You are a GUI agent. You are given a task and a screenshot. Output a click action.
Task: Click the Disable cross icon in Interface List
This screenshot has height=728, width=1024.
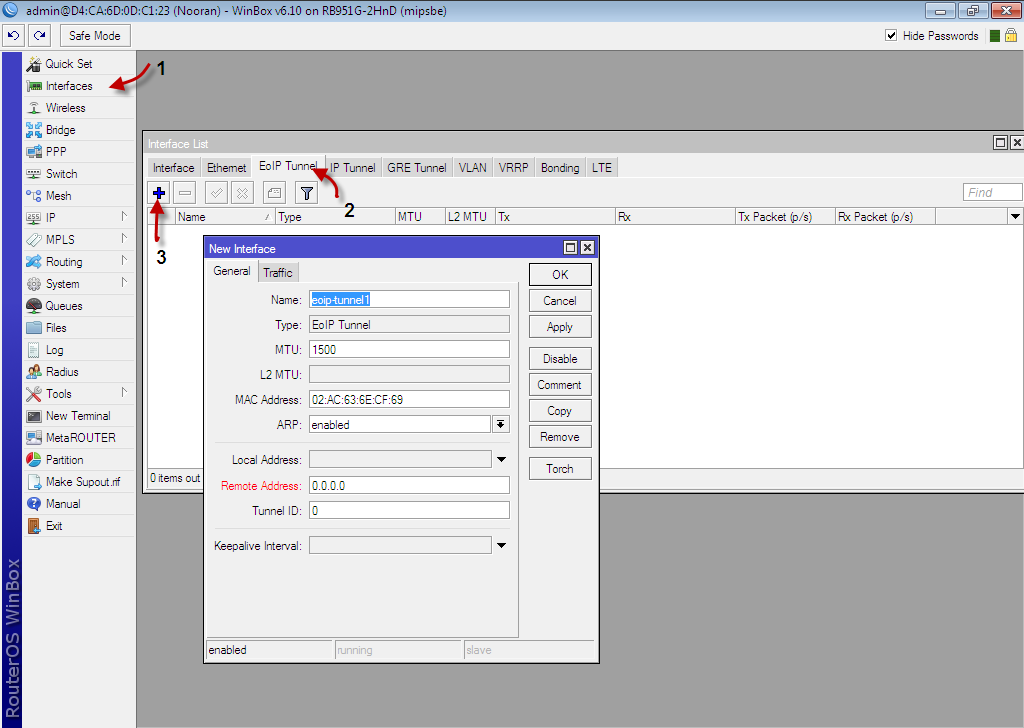pyautogui.click(x=242, y=193)
